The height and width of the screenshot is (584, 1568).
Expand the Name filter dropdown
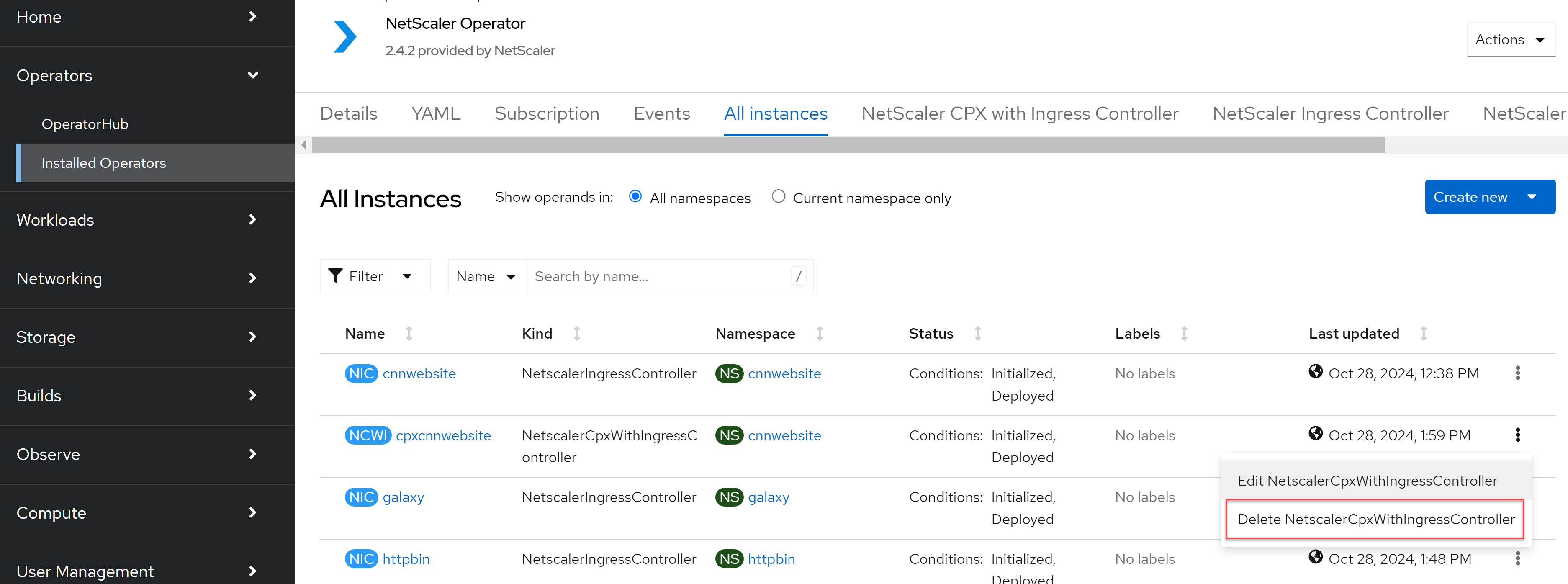[486, 276]
